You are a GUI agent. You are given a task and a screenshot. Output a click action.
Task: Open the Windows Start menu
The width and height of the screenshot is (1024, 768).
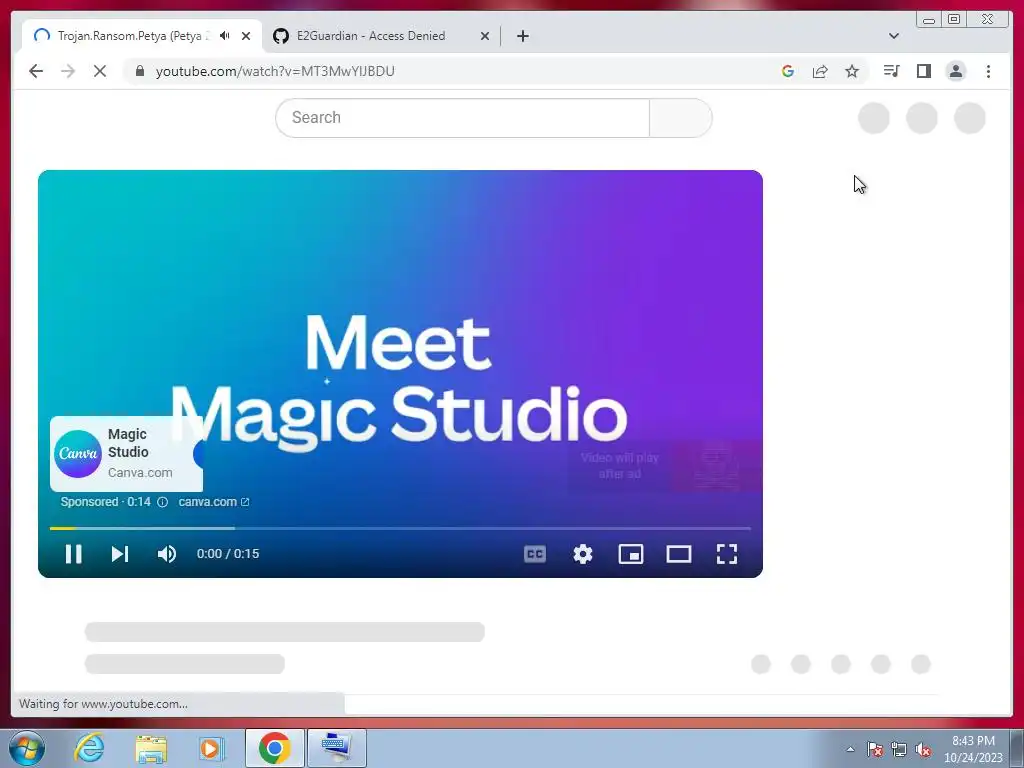pos(26,748)
